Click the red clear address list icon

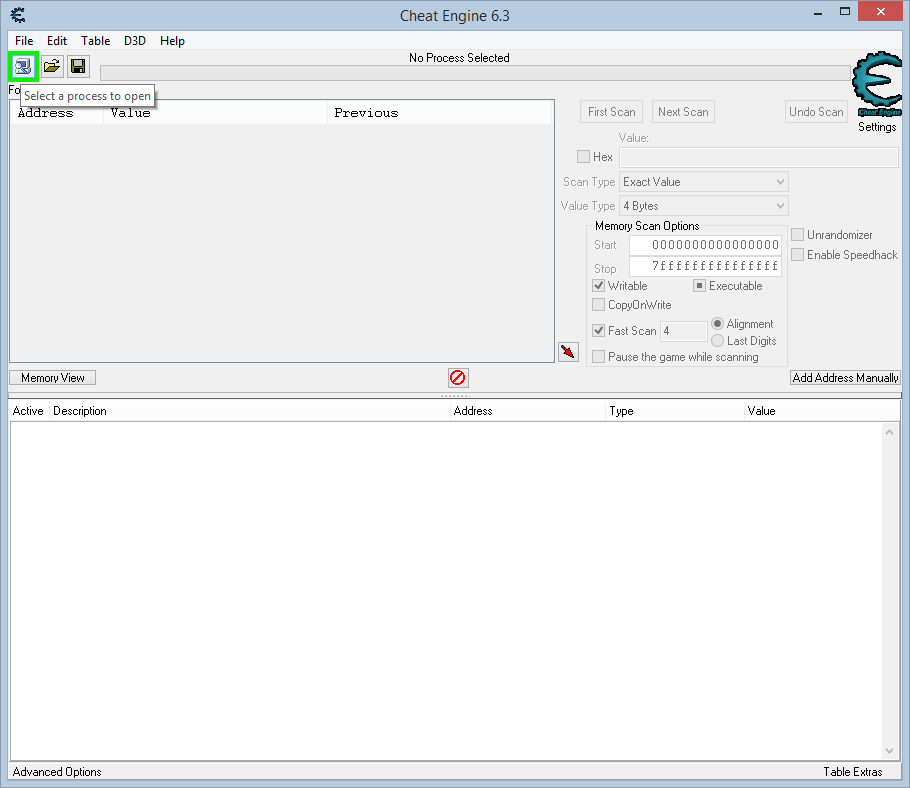point(458,378)
